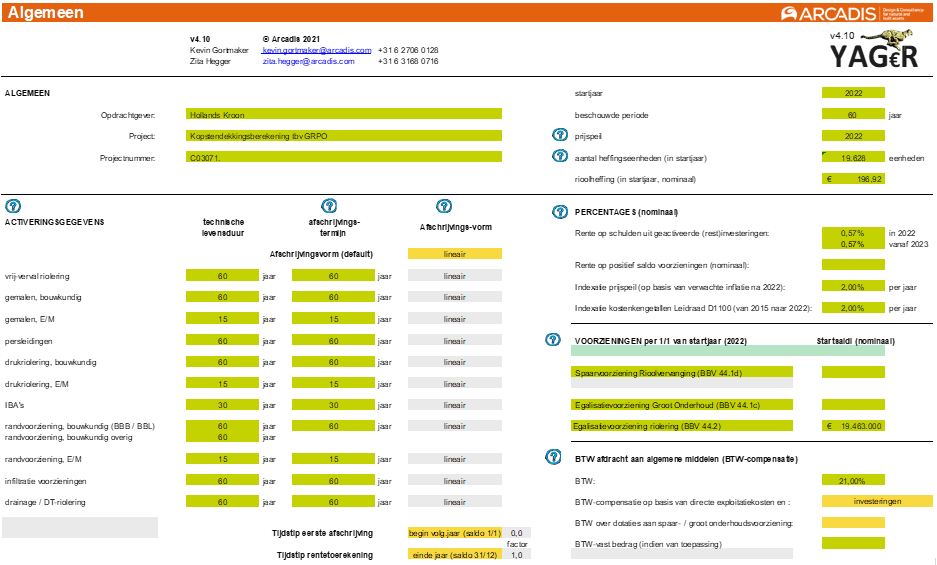Open help icon beside aantal heffingseenheden
This screenshot has width=937, height=565.
(x=560, y=156)
